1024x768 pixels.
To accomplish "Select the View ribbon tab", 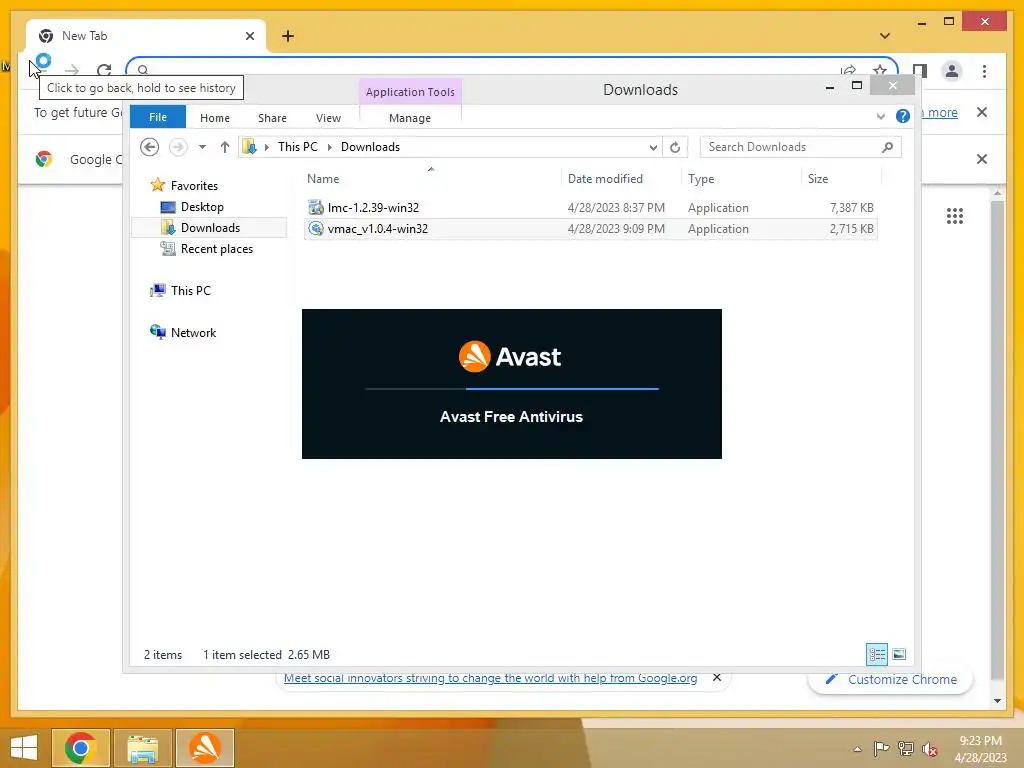I will (328, 118).
